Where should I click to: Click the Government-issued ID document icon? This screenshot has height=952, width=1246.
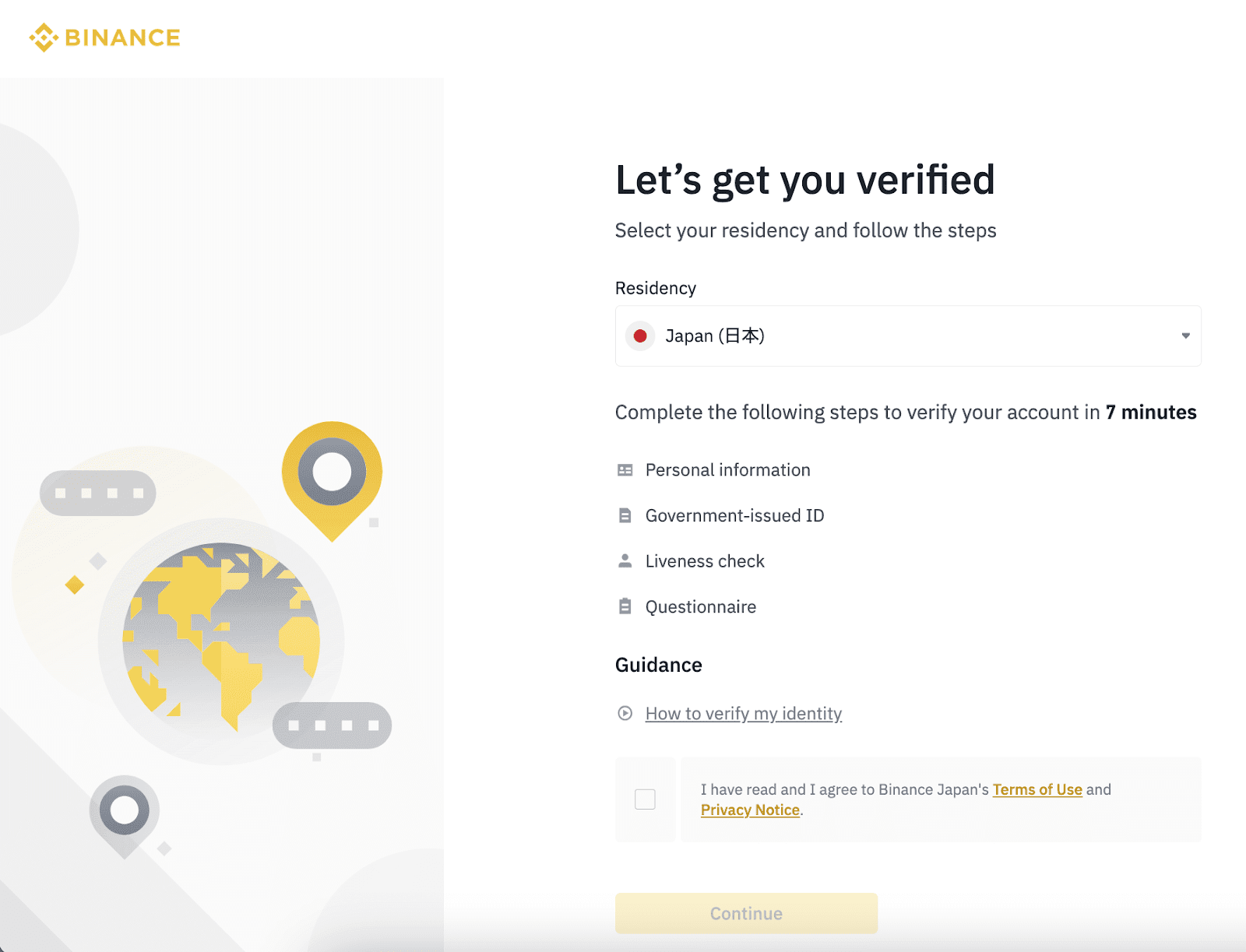point(625,515)
